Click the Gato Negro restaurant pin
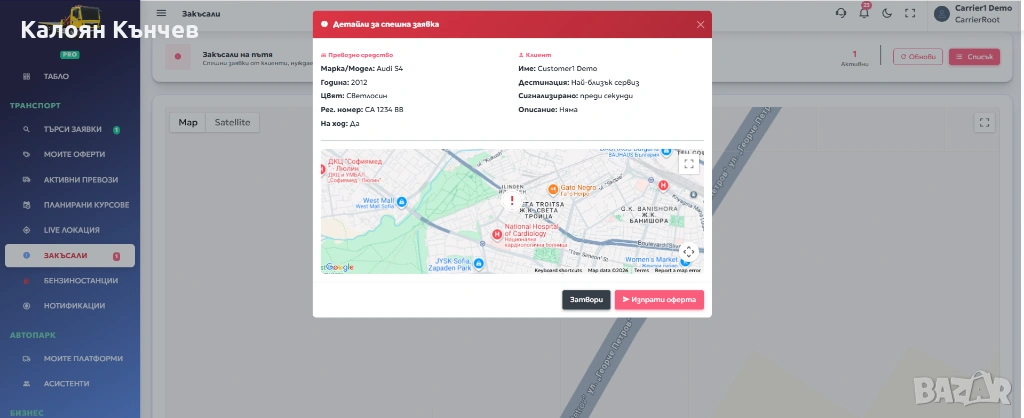The width and height of the screenshot is (1024, 418). (x=552, y=189)
